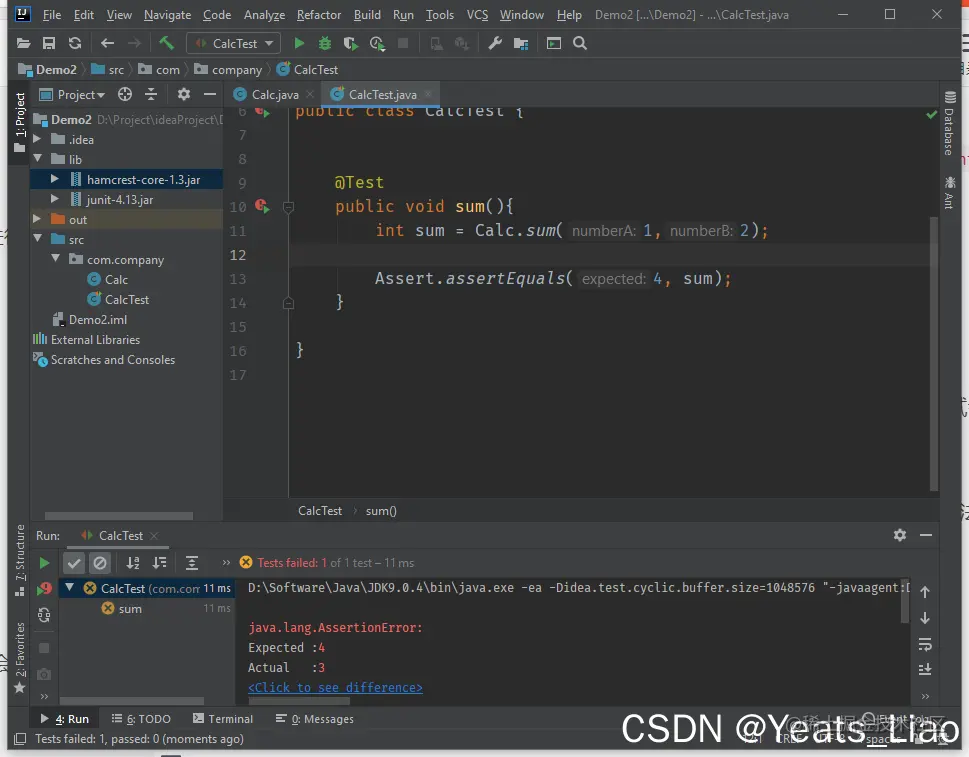Open the 6: TODO tool window
The width and height of the screenshot is (969, 757).
point(142,719)
